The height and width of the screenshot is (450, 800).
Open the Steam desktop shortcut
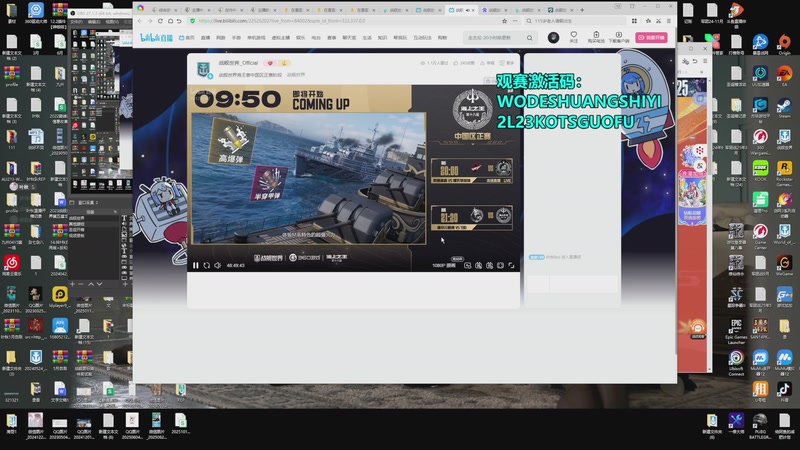point(784,108)
